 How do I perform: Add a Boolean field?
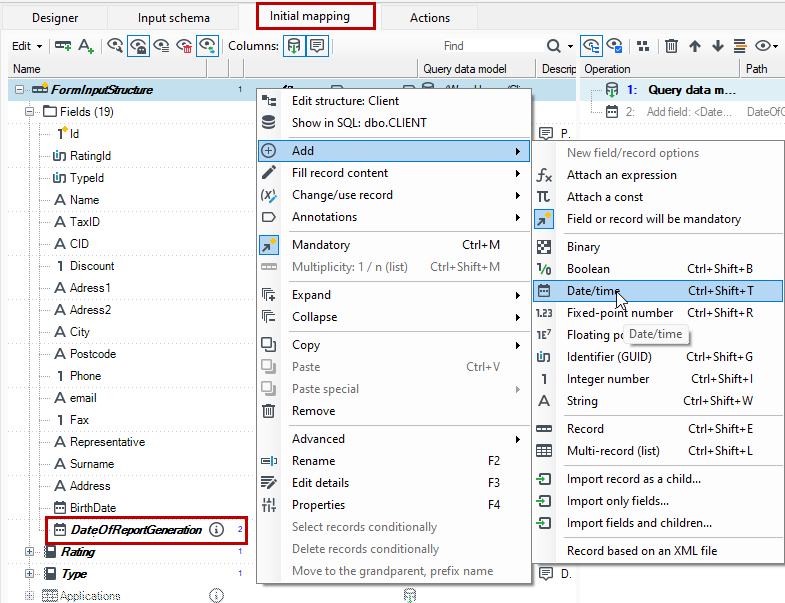pos(658,269)
